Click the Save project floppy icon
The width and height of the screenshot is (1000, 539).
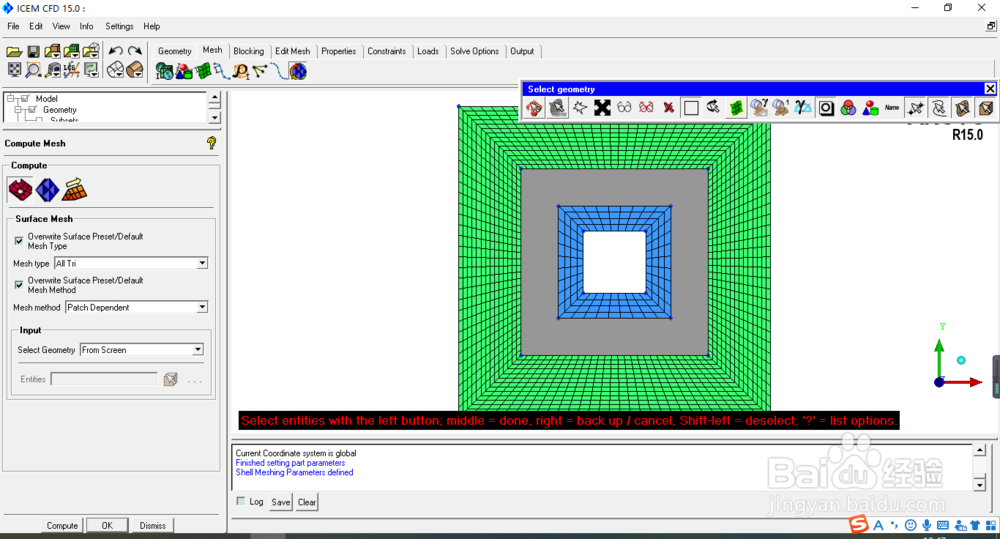click(33, 52)
